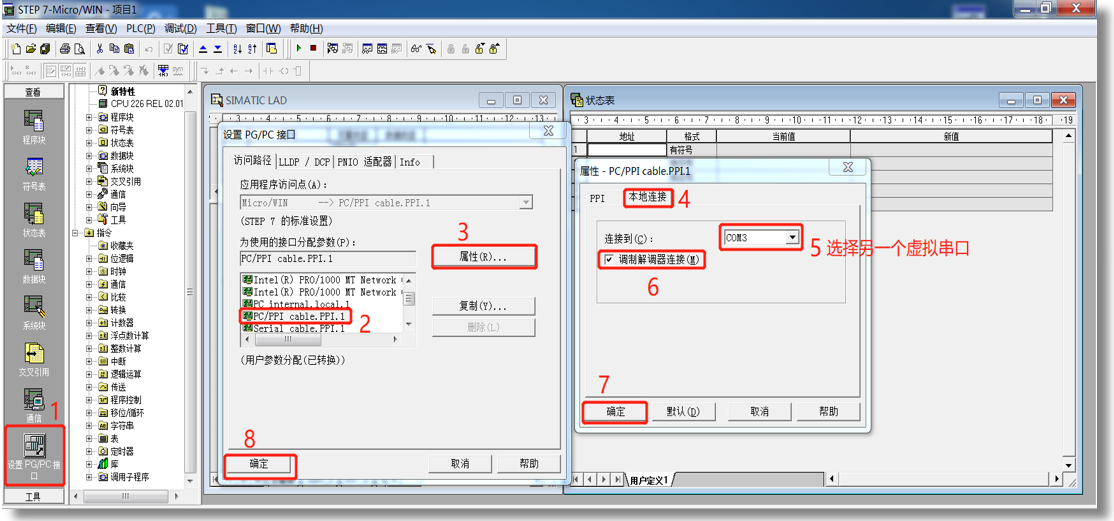The height and width of the screenshot is (521, 1114).
Task: Click the red Stop PLC icon
Action: (x=313, y=49)
